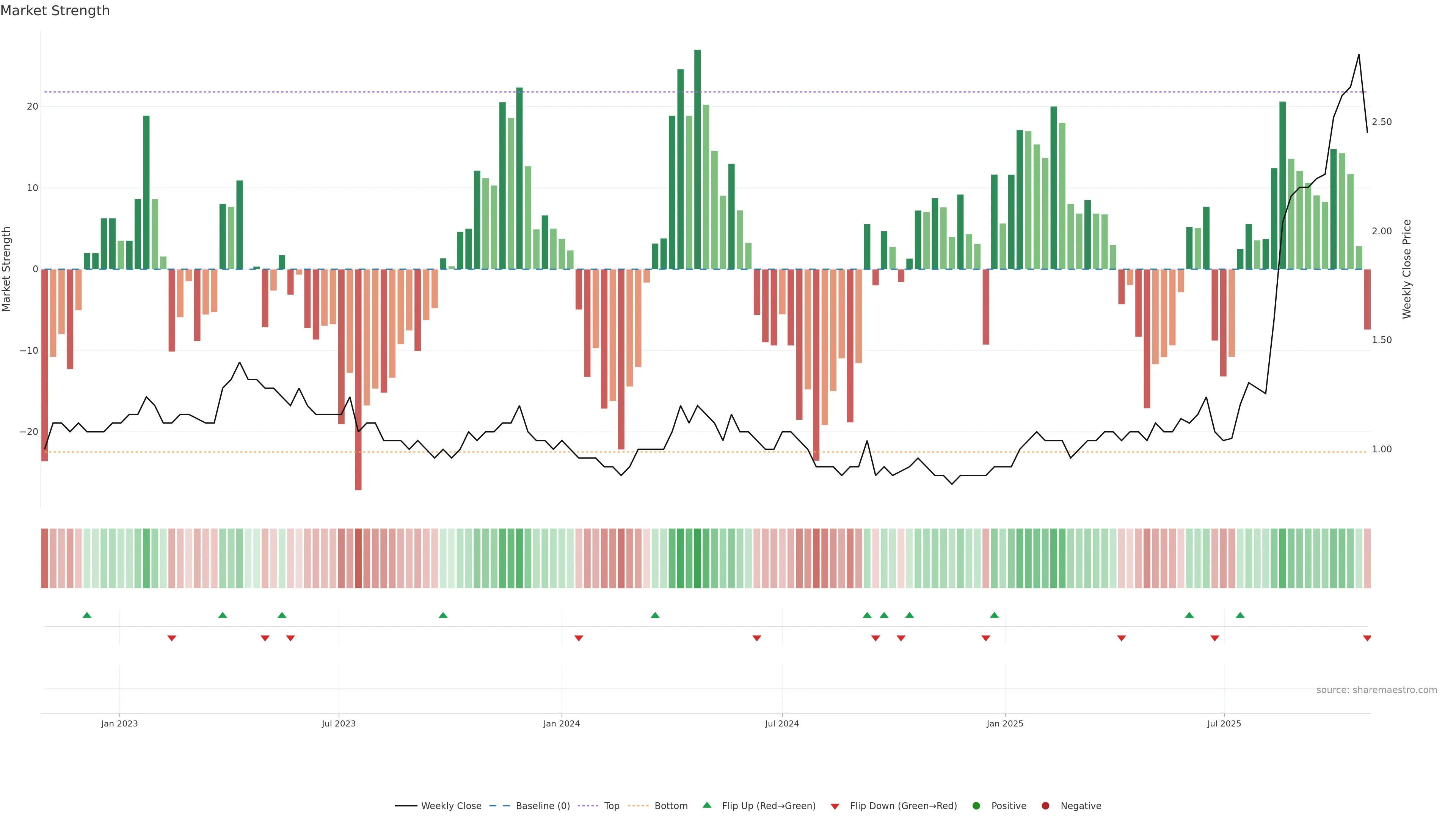This screenshot has height=819, width=1456.
Task: Click the Negative red circle legend icon
Action: coord(1045,806)
